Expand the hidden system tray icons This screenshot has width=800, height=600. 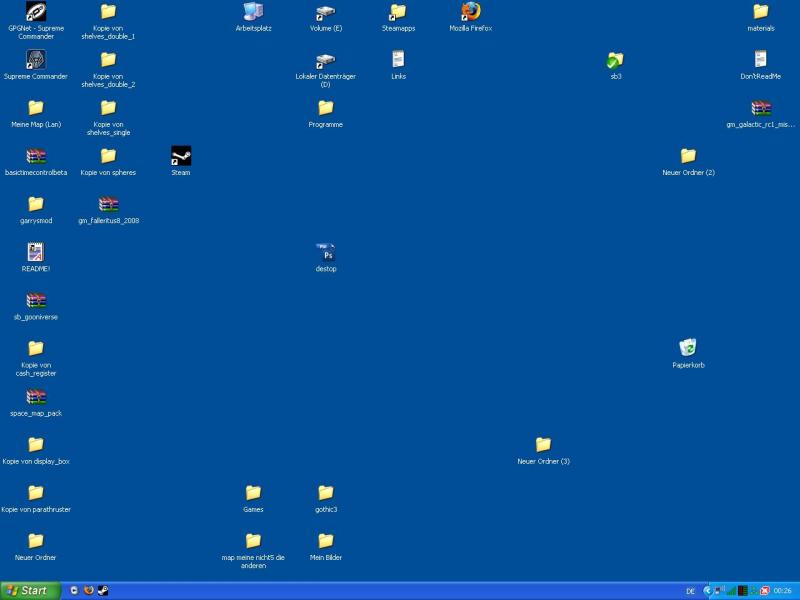tap(707, 591)
